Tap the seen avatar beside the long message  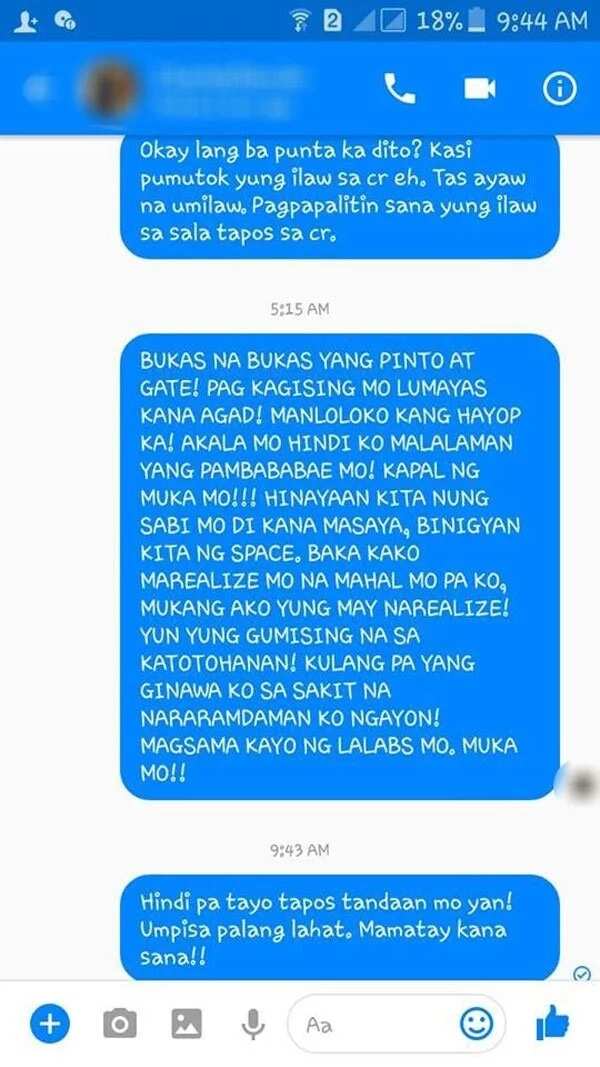580,785
